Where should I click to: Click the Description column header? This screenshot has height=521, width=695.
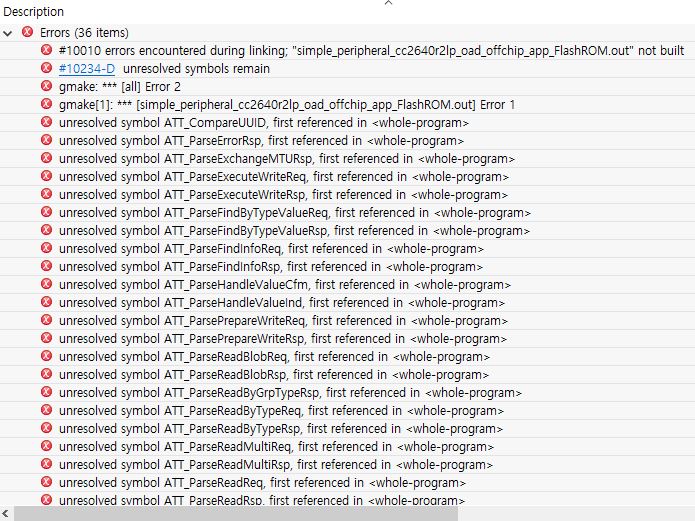click(34, 12)
